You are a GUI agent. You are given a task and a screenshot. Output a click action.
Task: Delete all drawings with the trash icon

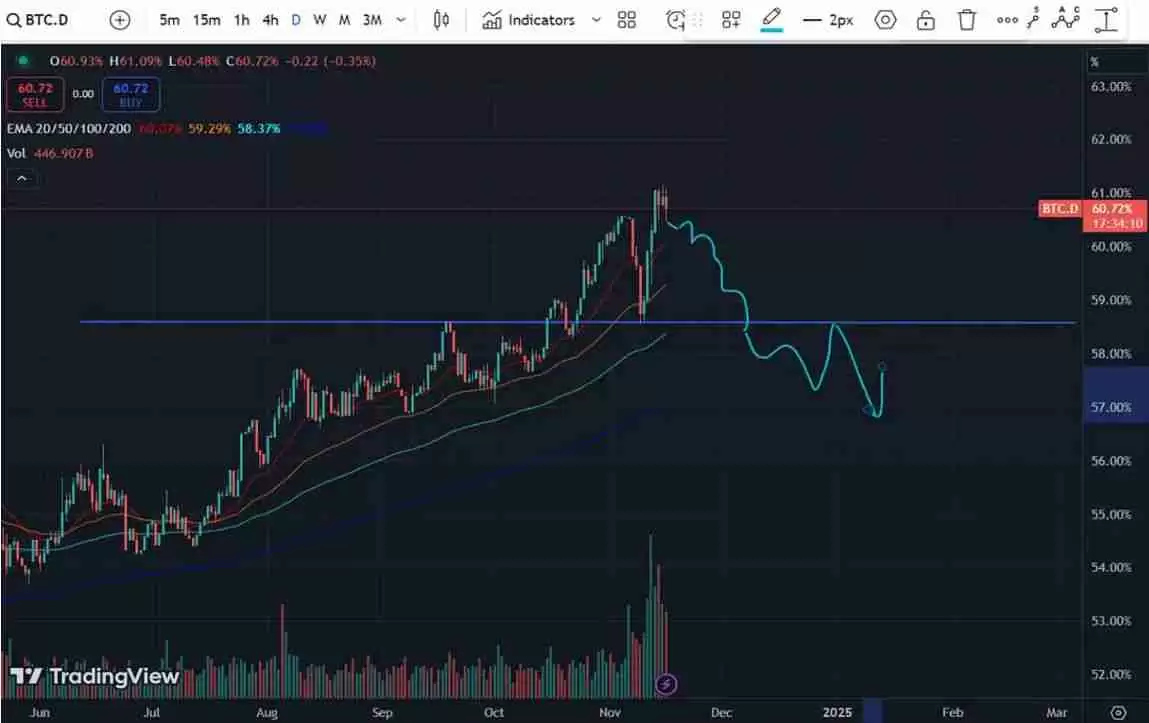coord(966,19)
